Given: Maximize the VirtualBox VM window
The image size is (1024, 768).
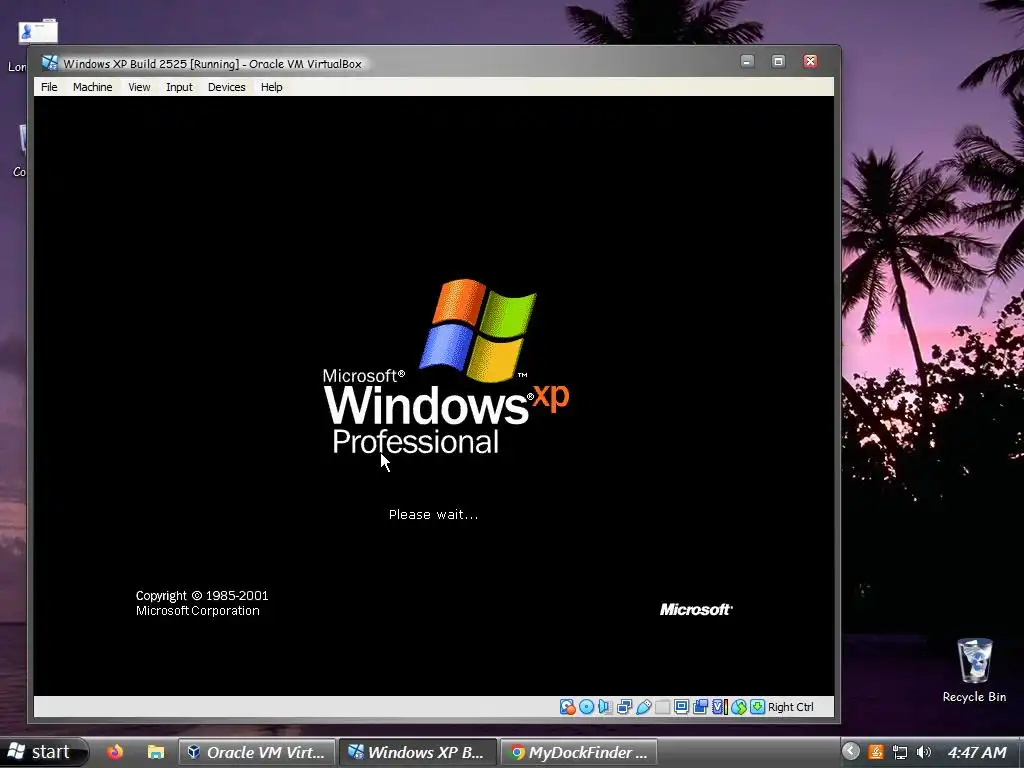Looking at the screenshot, I should click(778, 61).
